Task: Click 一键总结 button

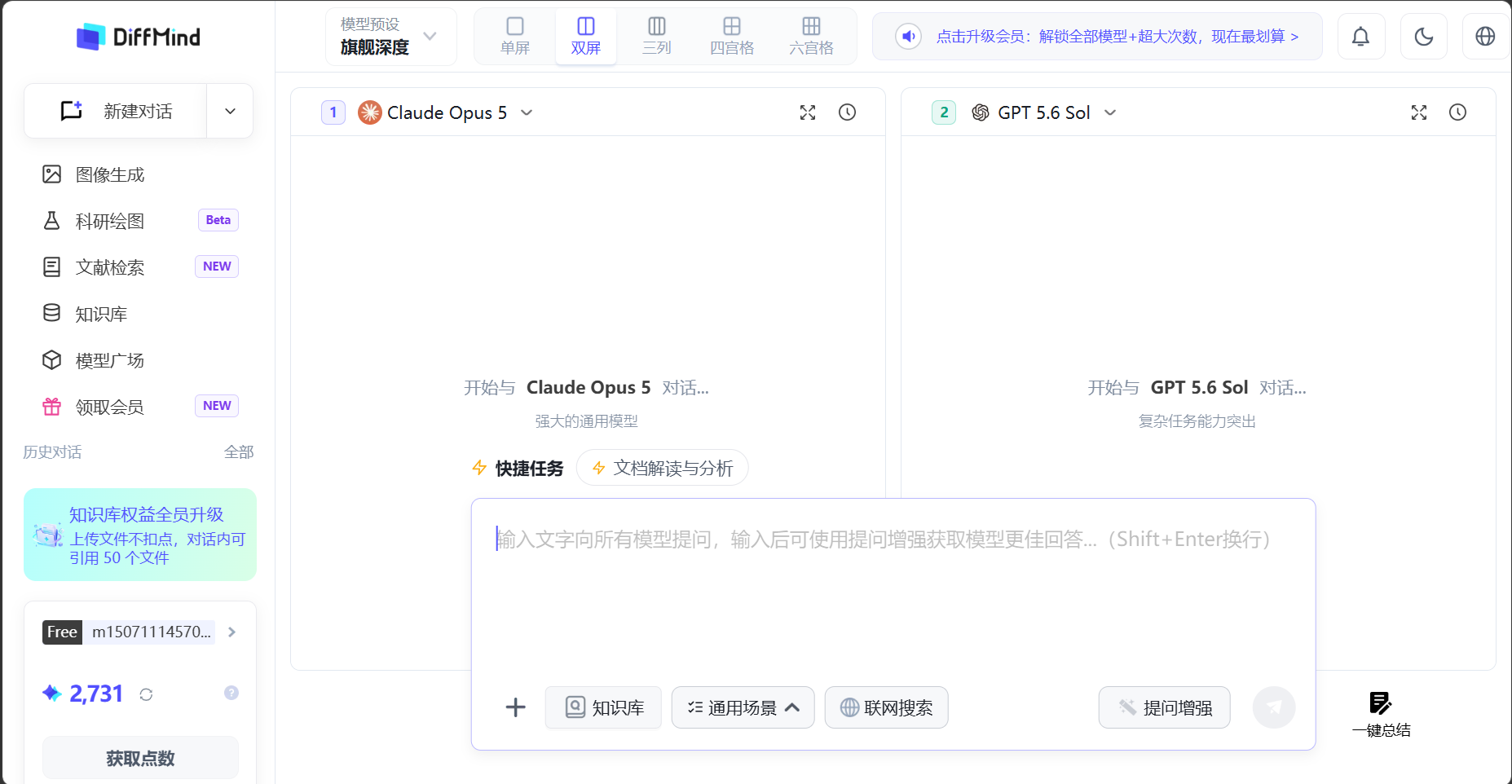Action: point(1381,714)
